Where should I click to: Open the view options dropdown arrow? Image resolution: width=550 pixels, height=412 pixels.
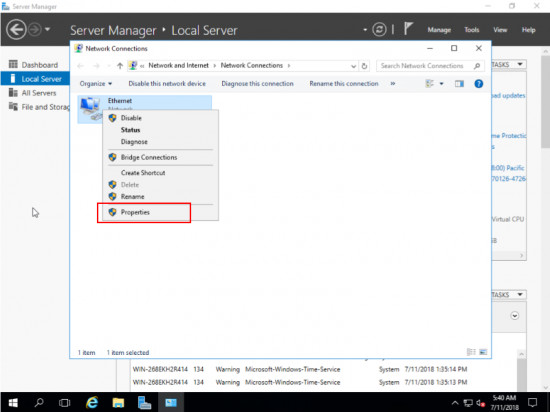(x=442, y=83)
